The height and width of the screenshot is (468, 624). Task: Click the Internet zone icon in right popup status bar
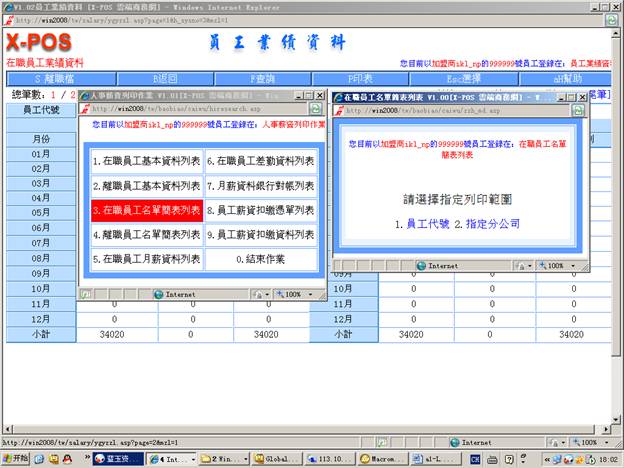coord(421,266)
